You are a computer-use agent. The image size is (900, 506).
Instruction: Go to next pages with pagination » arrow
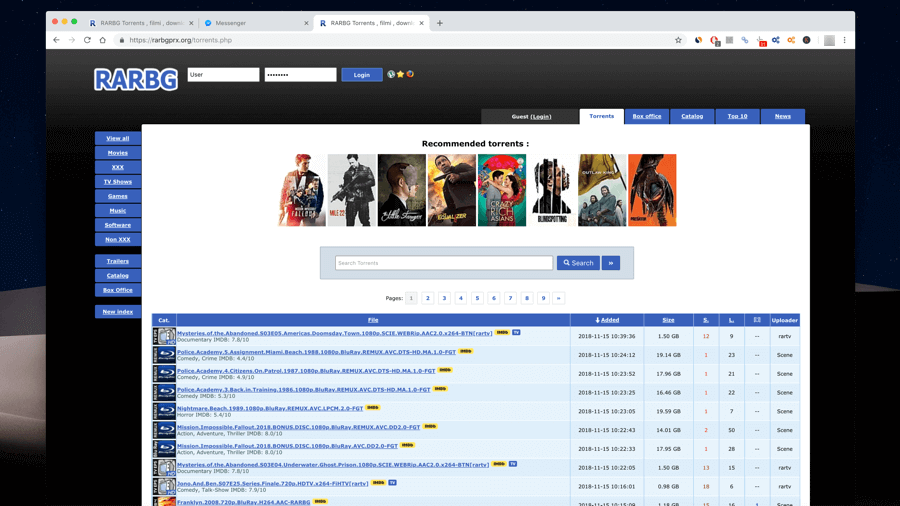559,298
